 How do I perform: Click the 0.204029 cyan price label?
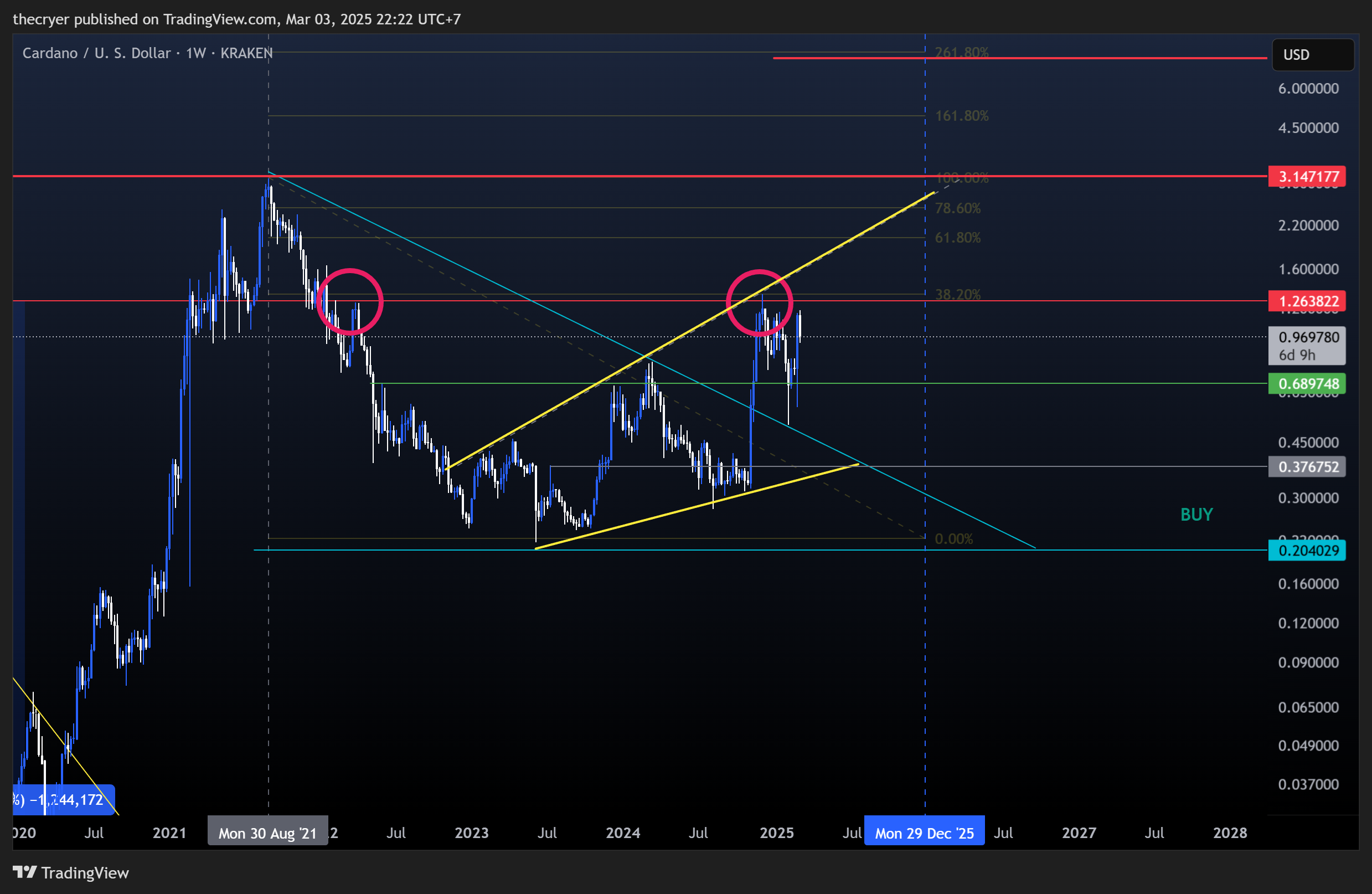point(1307,550)
